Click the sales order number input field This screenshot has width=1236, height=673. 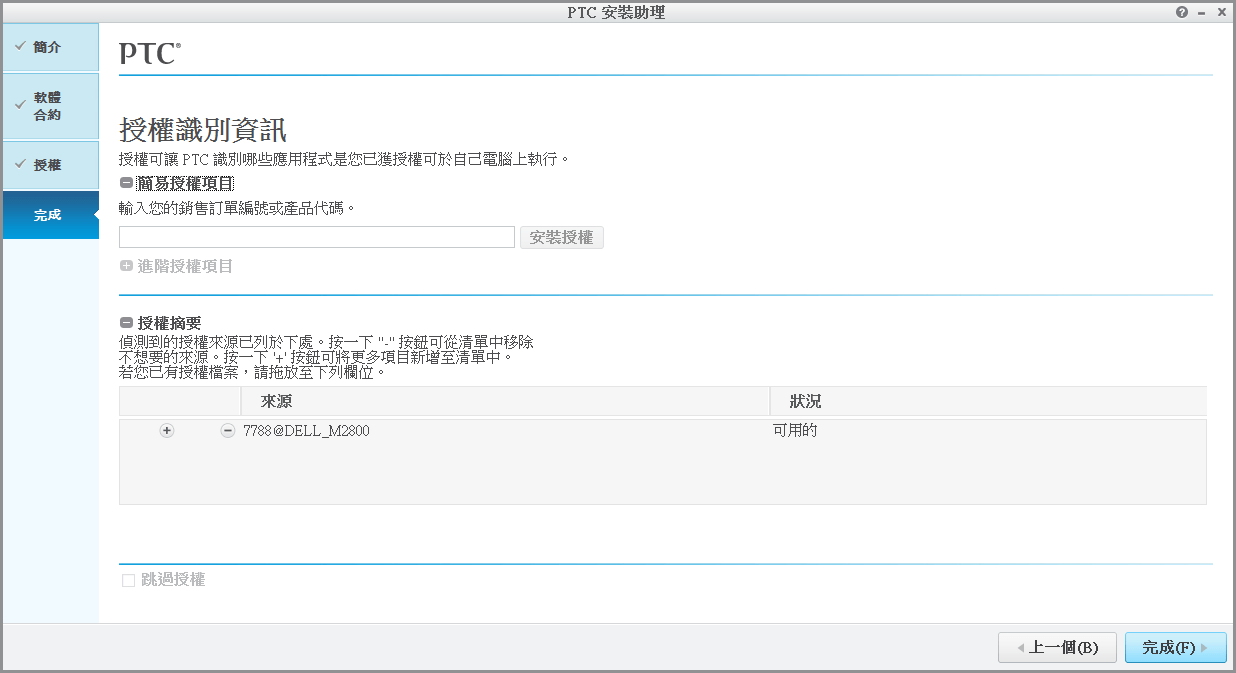coord(316,237)
